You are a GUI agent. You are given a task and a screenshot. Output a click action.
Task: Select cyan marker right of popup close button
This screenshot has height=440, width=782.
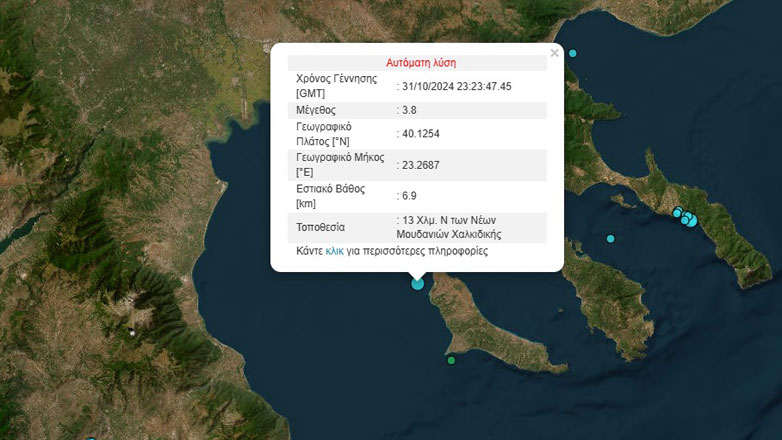click(x=573, y=53)
